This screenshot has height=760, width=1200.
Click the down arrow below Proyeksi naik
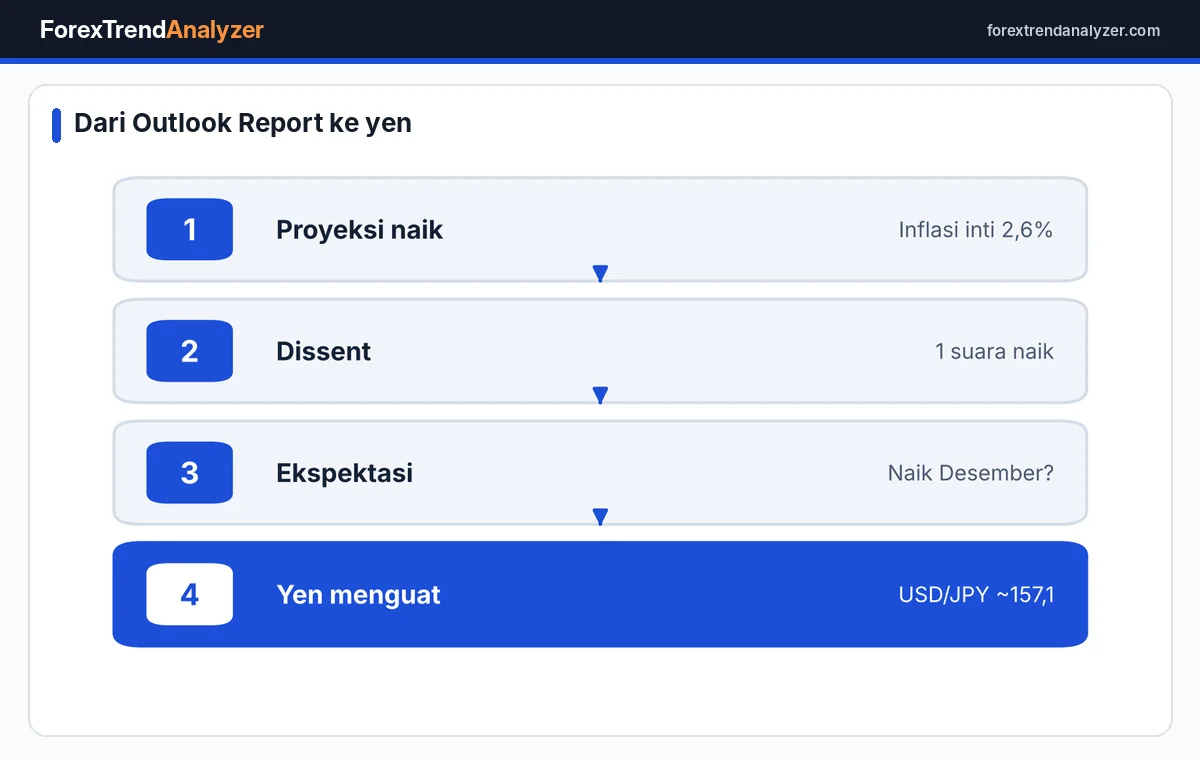tap(600, 273)
